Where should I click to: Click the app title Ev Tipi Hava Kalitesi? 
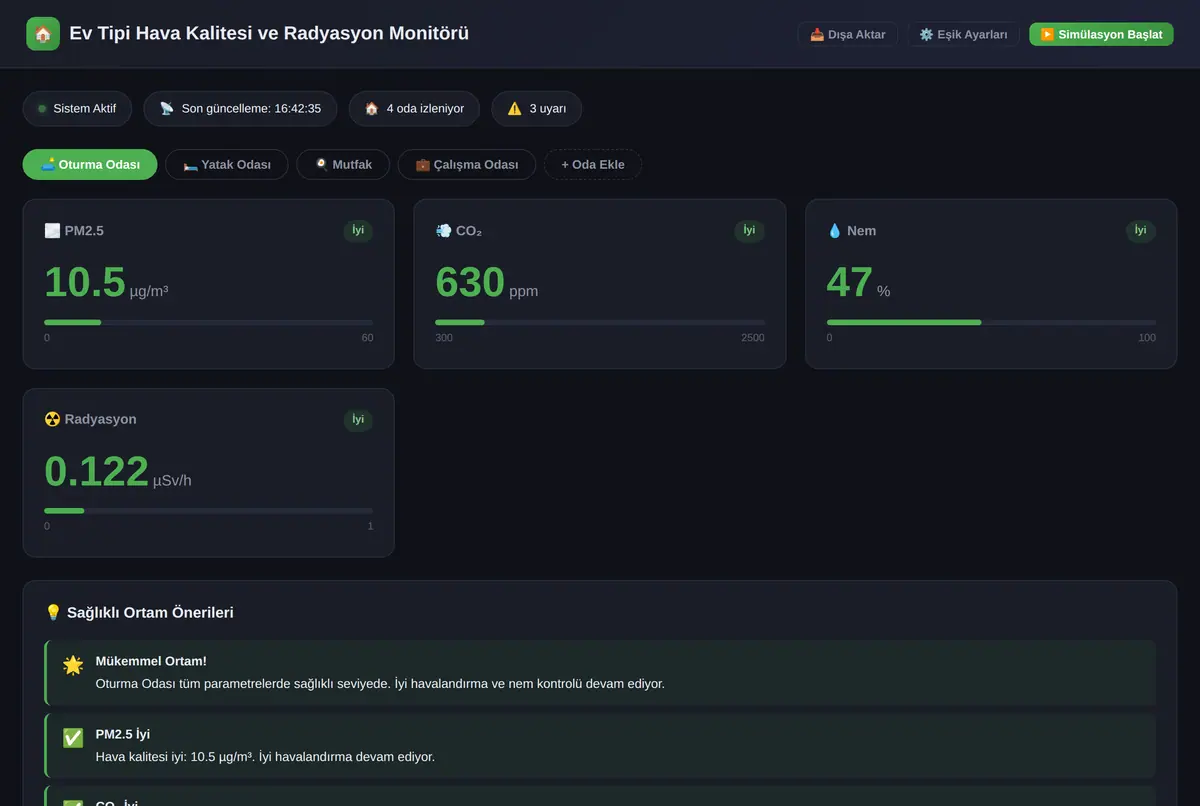tap(269, 33)
